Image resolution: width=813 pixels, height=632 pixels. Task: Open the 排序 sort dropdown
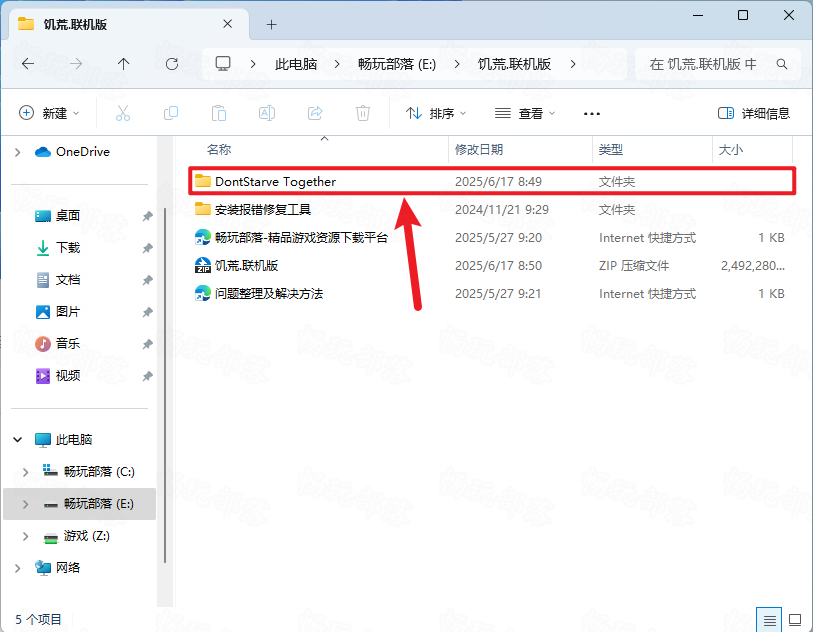point(436,113)
